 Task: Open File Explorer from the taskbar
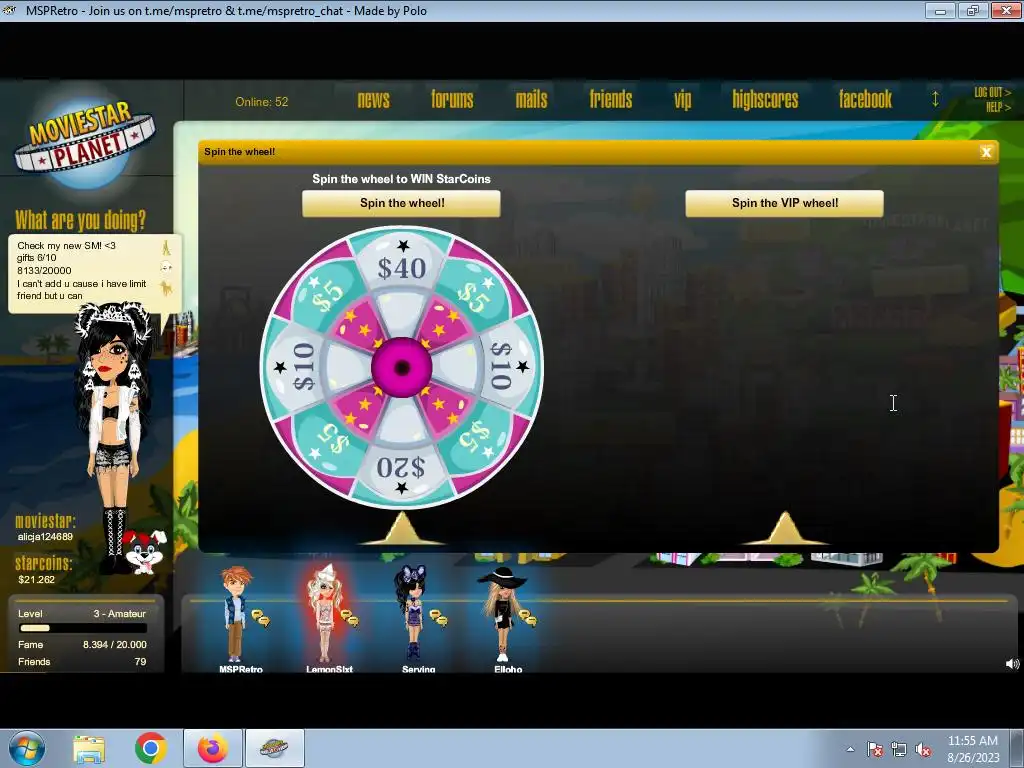(x=89, y=749)
